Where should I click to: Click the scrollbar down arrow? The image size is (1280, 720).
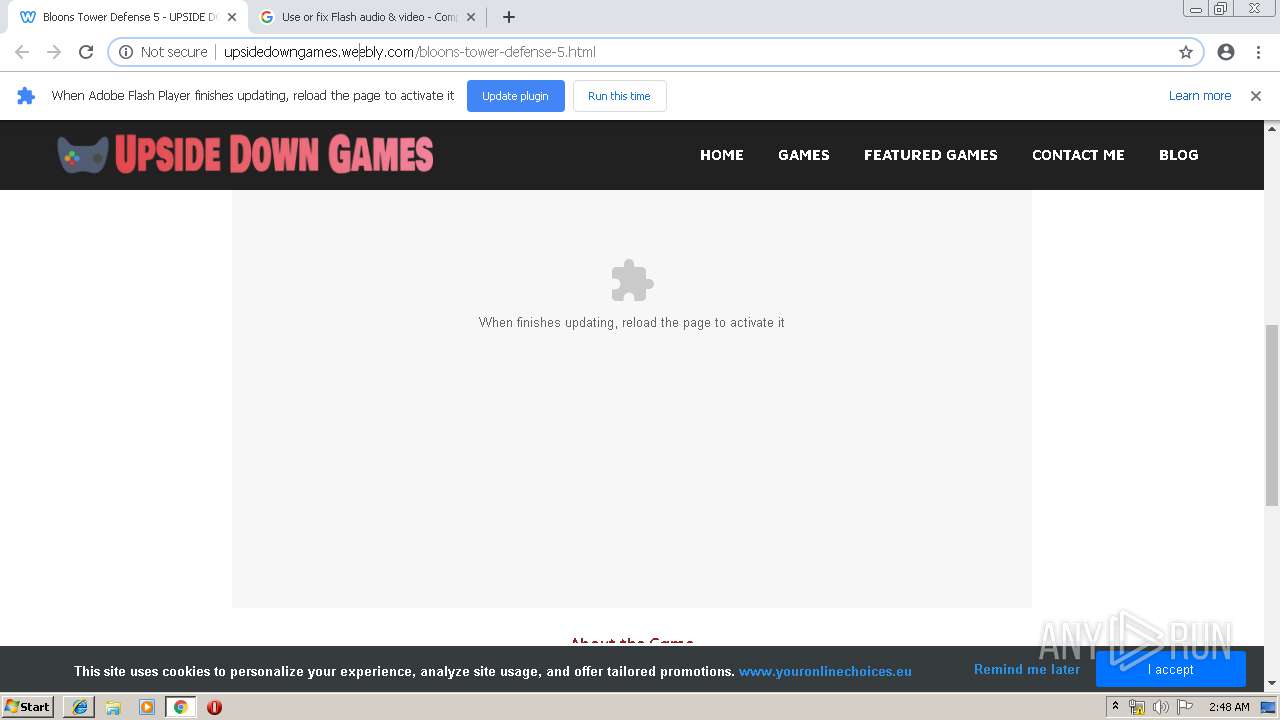(x=1272, y=683)
